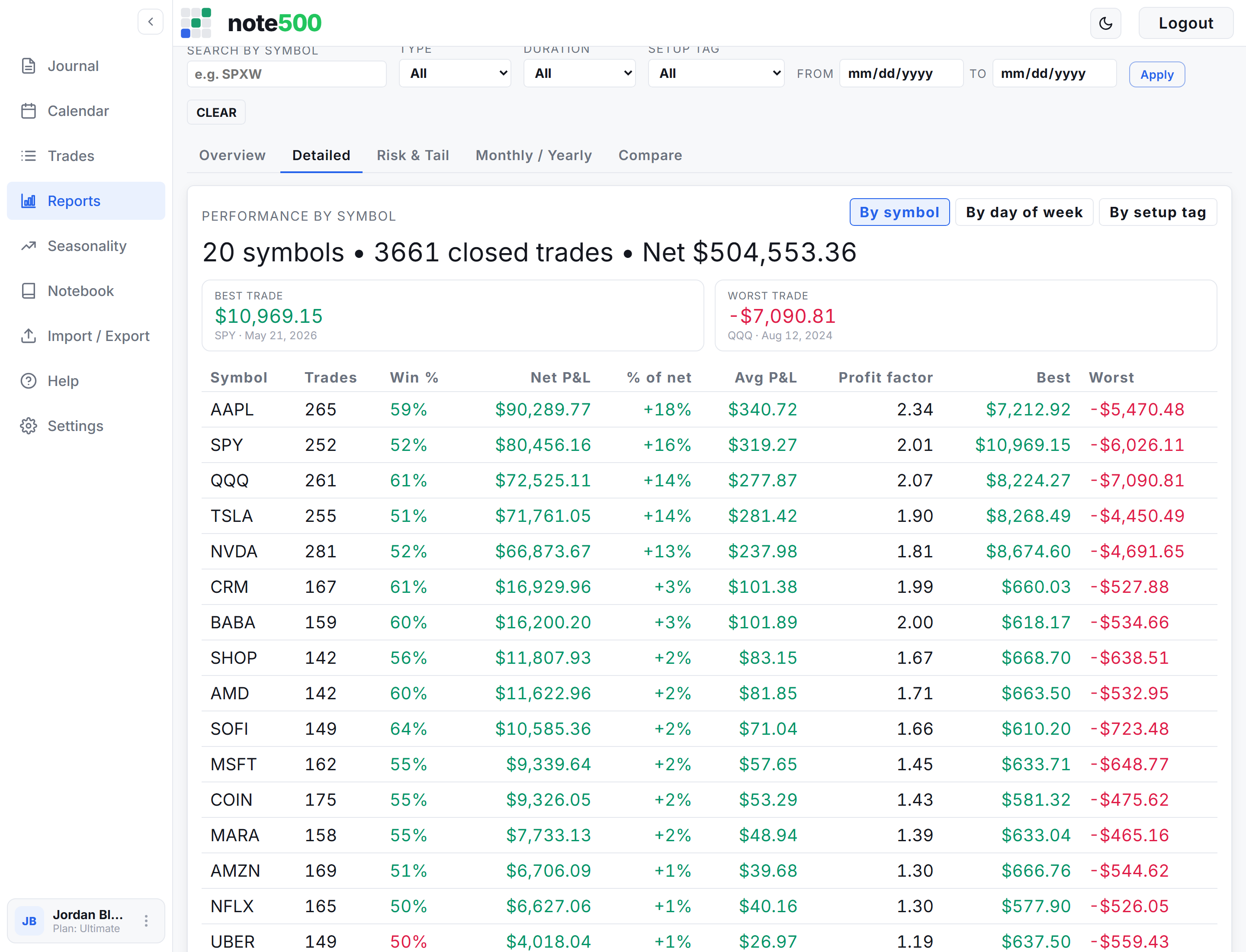Click the COIN symbol cell

pyautogui.click(x=231, y=800)
